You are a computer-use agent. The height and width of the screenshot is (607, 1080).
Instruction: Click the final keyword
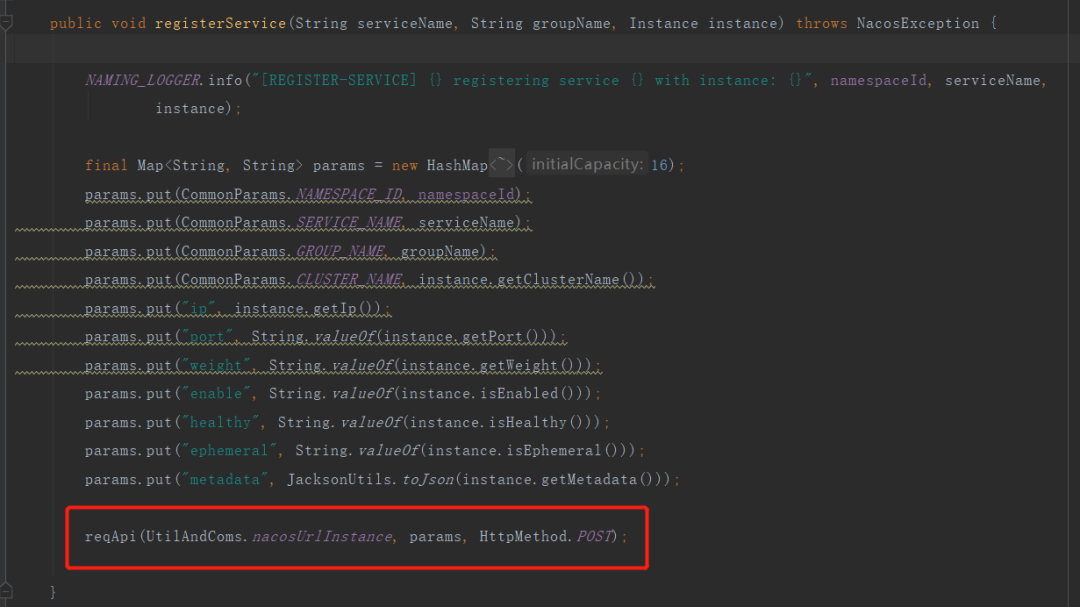[x=106, y=165]
